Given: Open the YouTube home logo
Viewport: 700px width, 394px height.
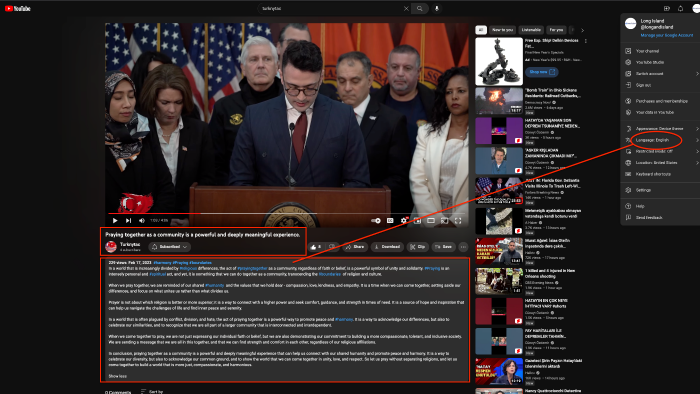Looking at the screenshot, I should (17, 8).
